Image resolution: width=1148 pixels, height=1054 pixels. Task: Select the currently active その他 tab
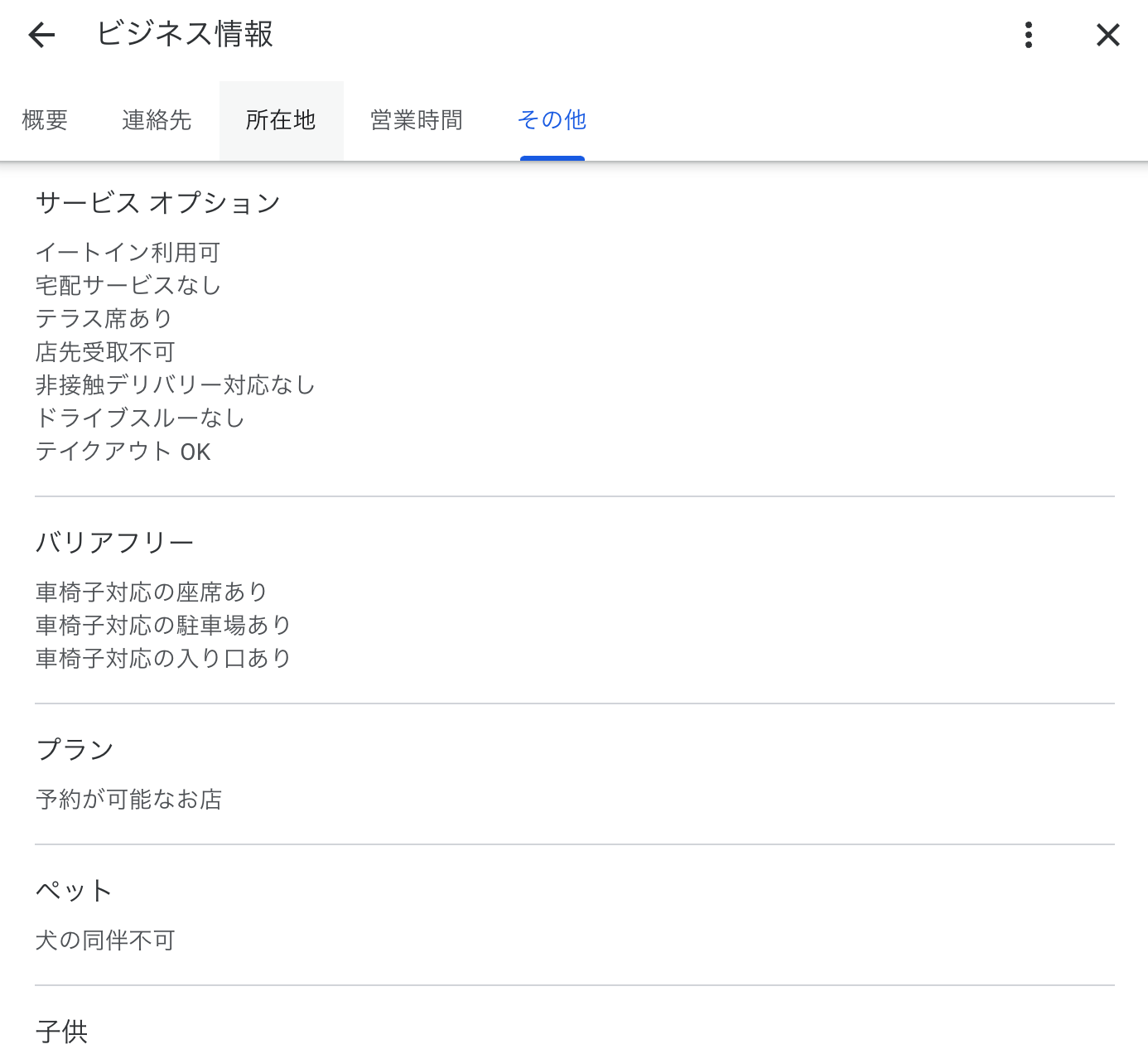[552, 120]
